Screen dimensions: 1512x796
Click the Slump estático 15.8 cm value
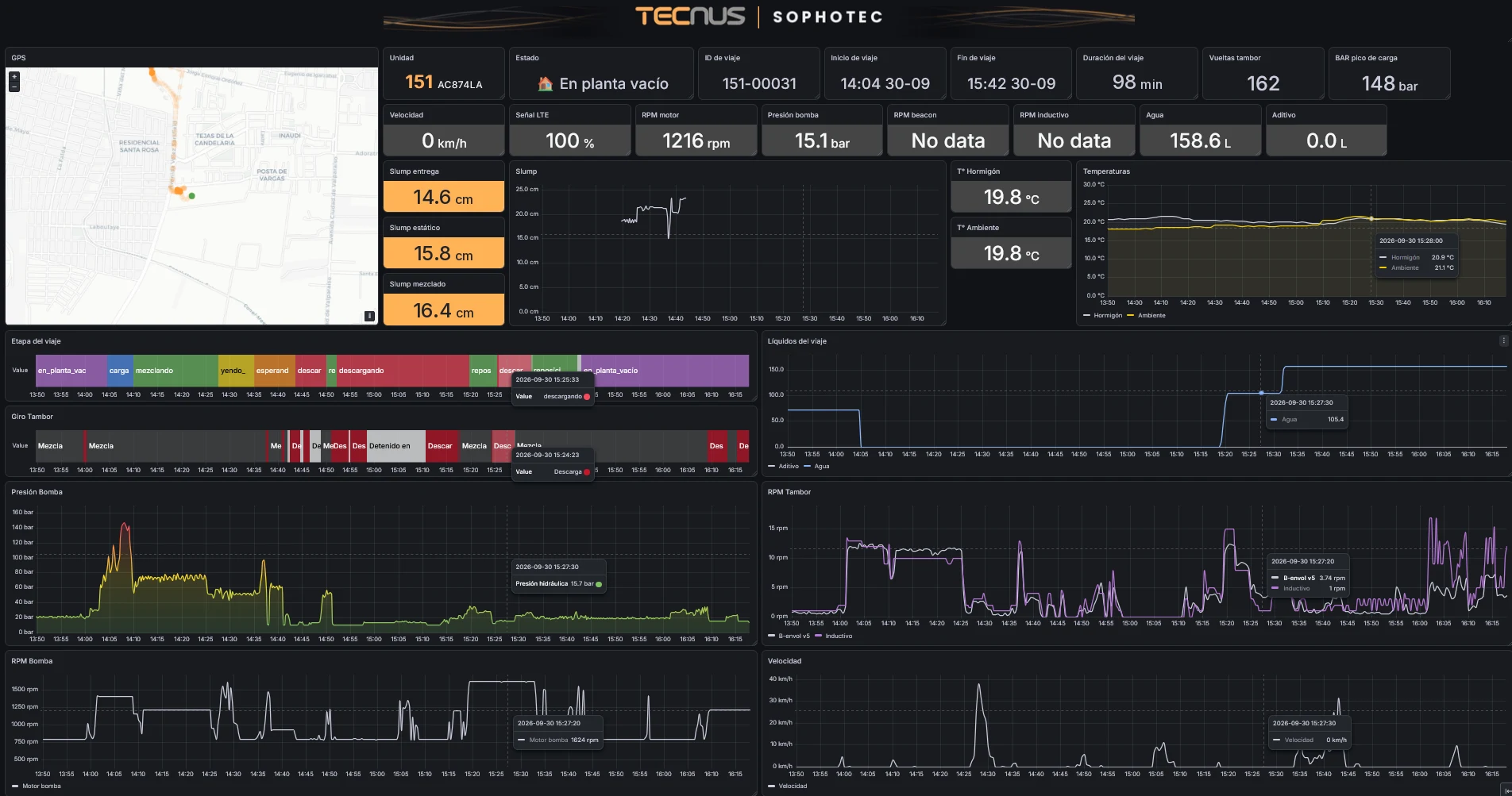444,253
